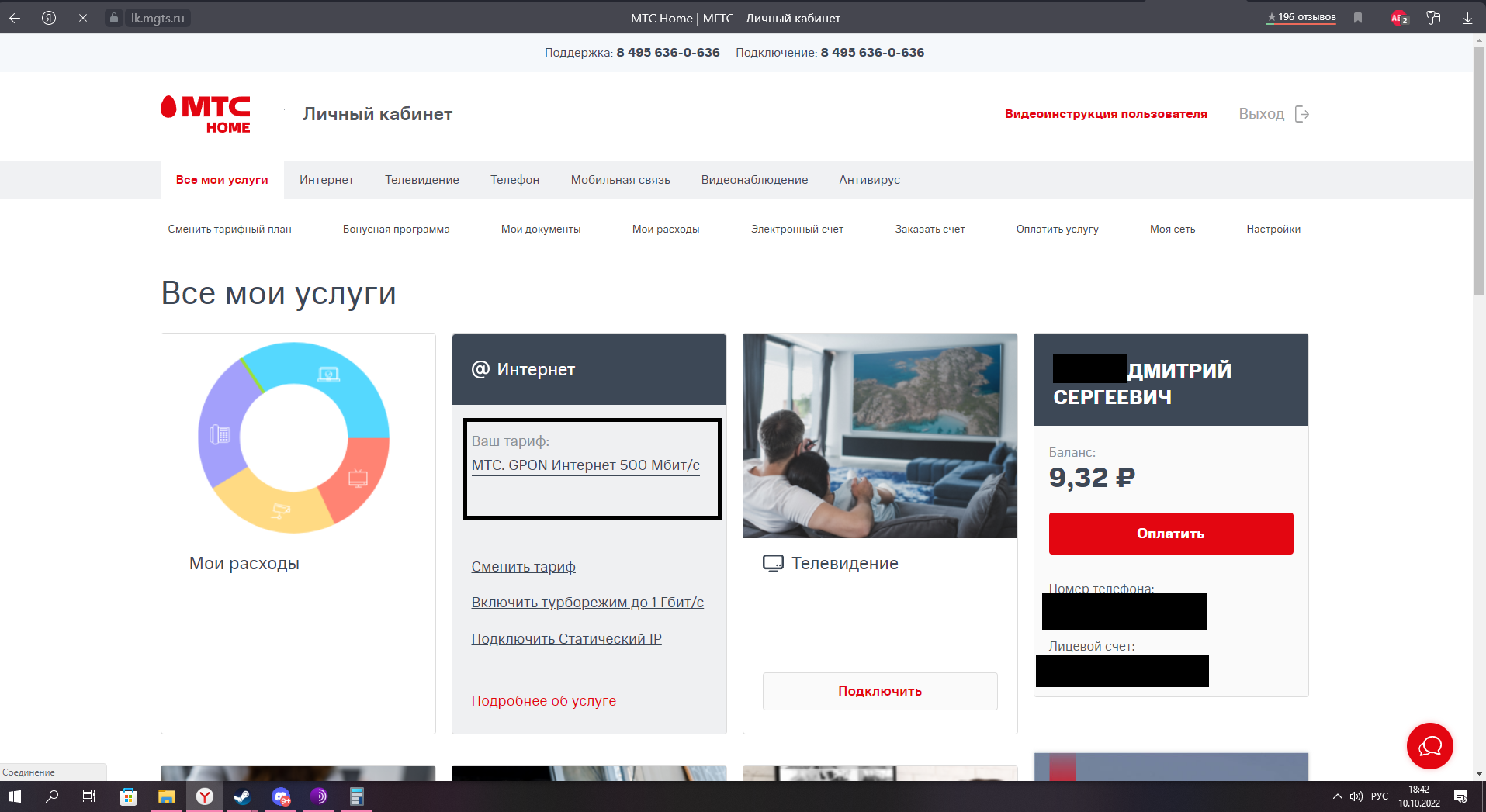
Task: Click the Мои расходы card title
Action: point(244,564)
